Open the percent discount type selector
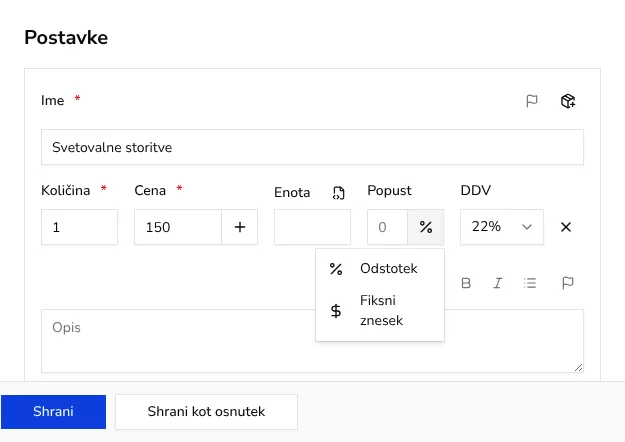The width and height of the screenshot is (625, 442). 425,227
